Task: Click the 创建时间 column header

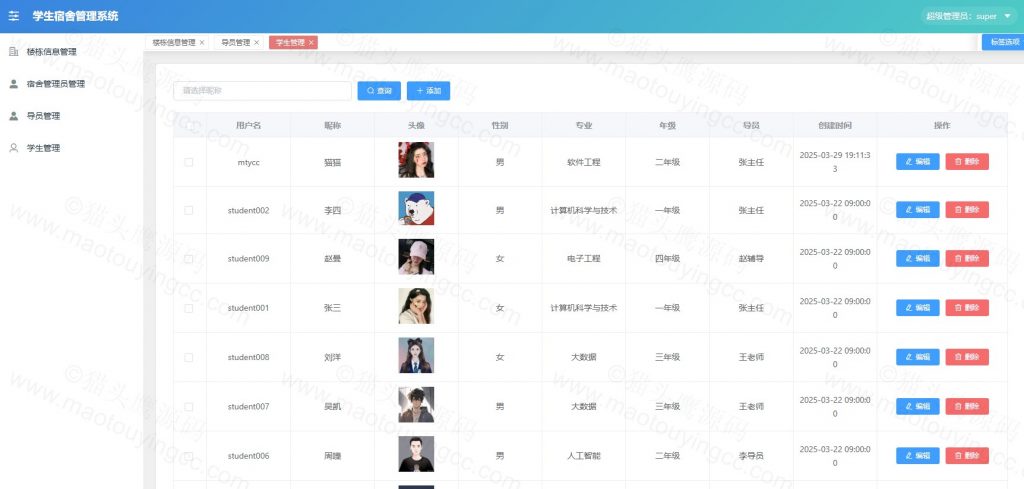Action: tap(835, 125)
